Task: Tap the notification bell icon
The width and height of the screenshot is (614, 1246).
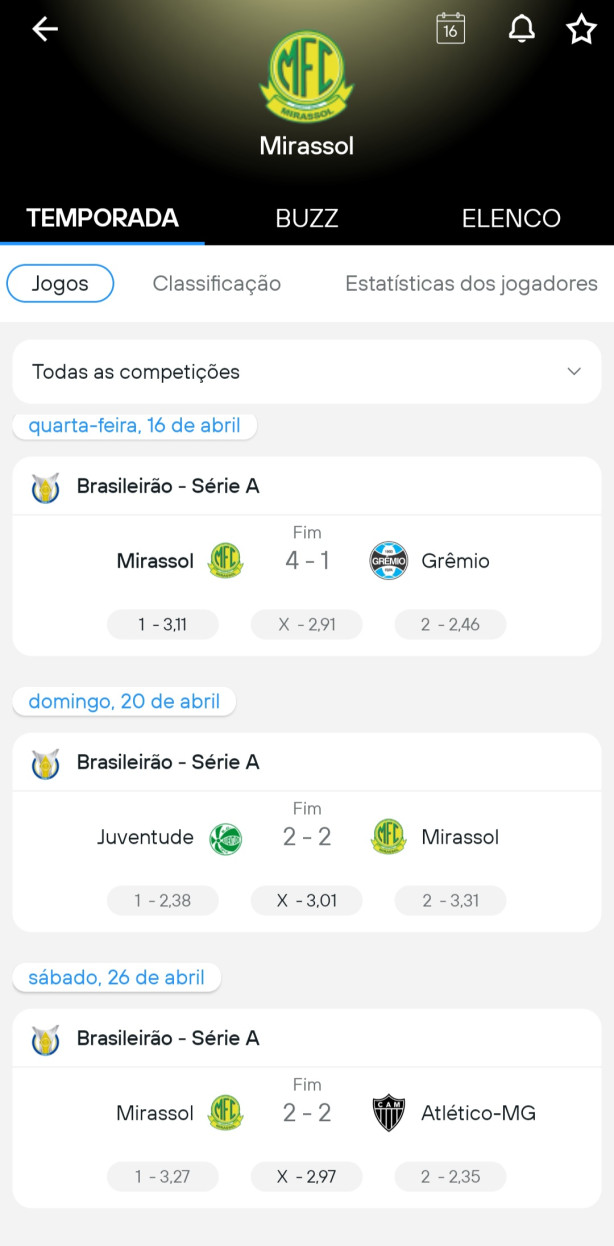Action: pos(521,29)
